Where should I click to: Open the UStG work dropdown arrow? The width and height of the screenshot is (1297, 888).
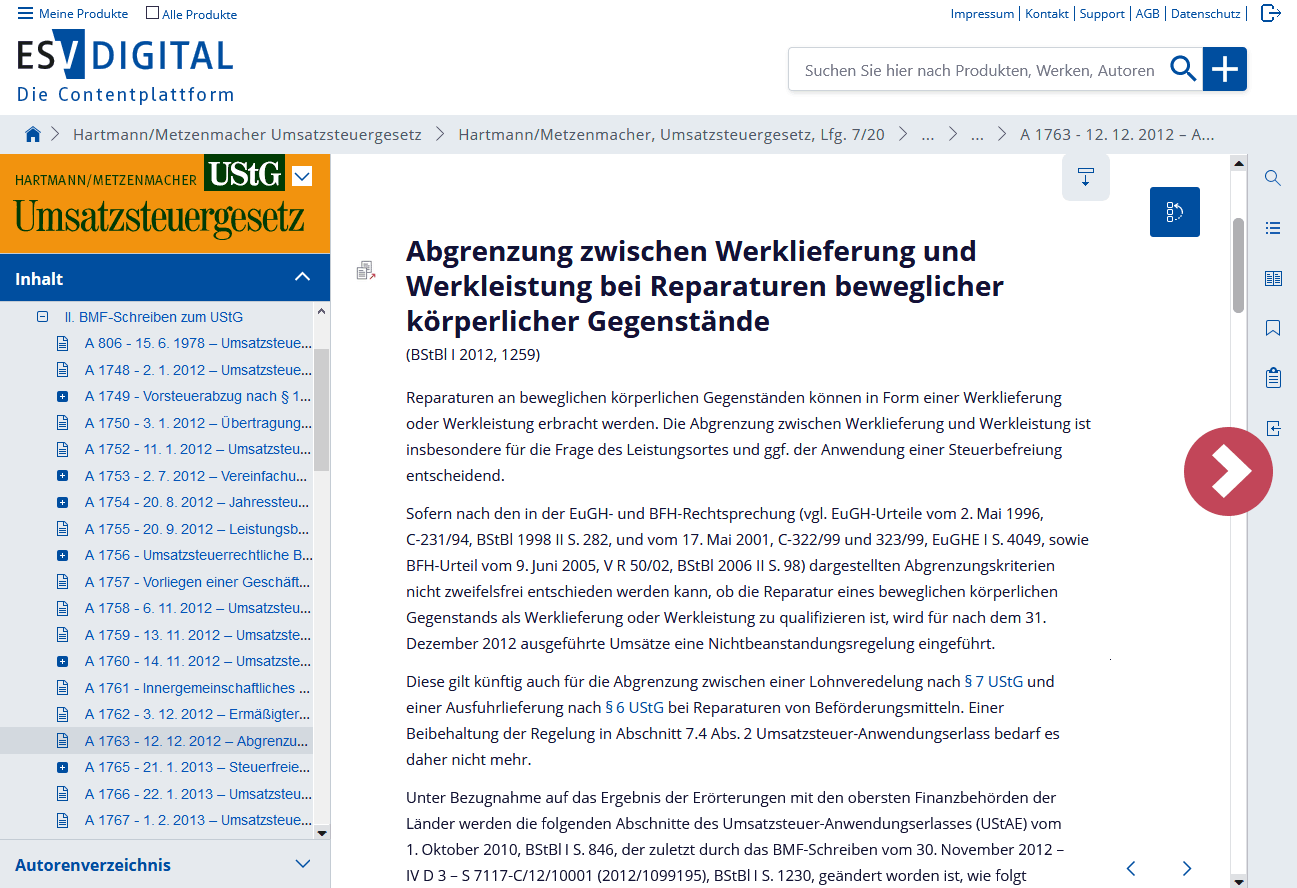coord(302,176)
